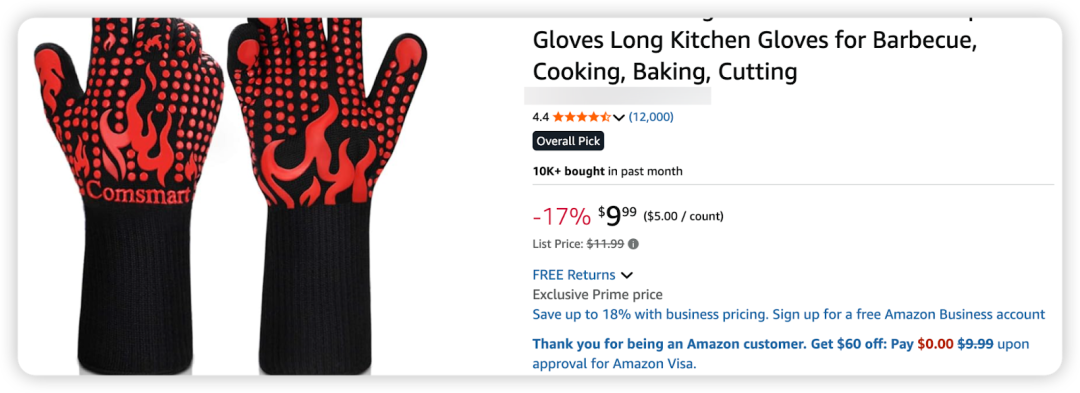Open the 12,000 customer reviews link
The height and width of the screenshot is (393, 1080).
point(651,117)
